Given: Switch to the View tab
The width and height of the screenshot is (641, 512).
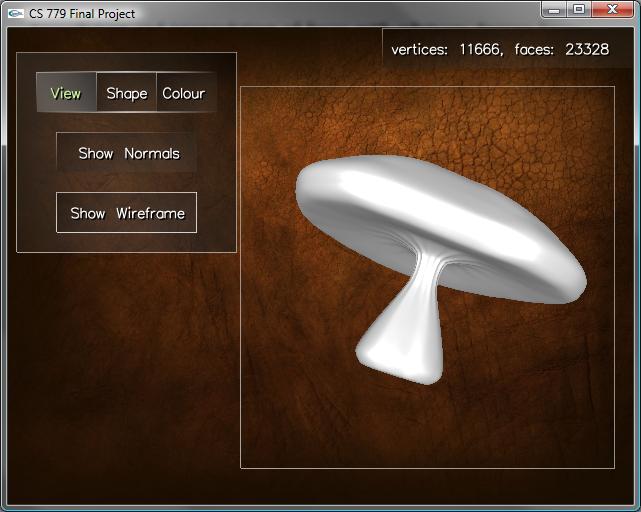Looking at the screenshot, I should pos(66,93).
